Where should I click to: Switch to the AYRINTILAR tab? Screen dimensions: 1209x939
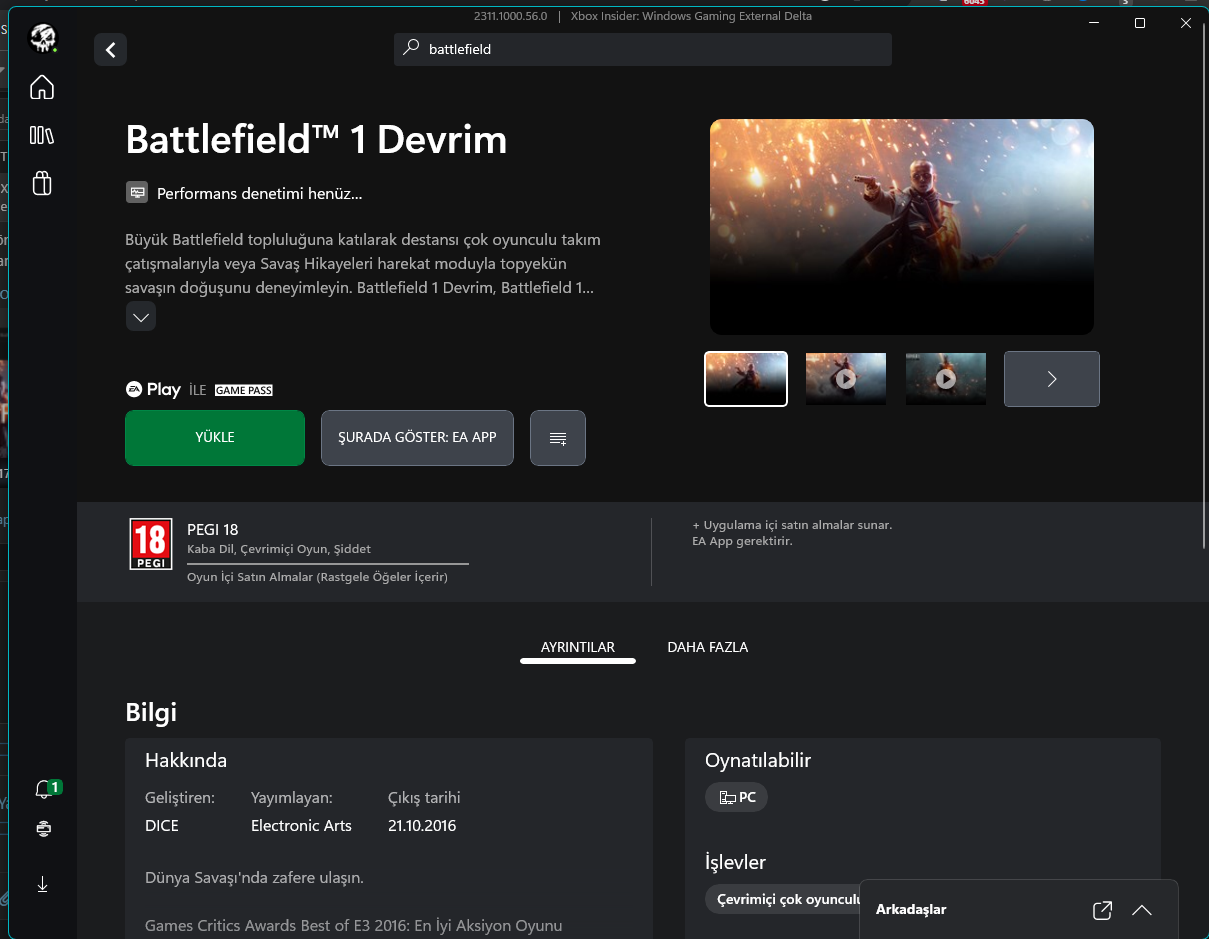point(578,648)
